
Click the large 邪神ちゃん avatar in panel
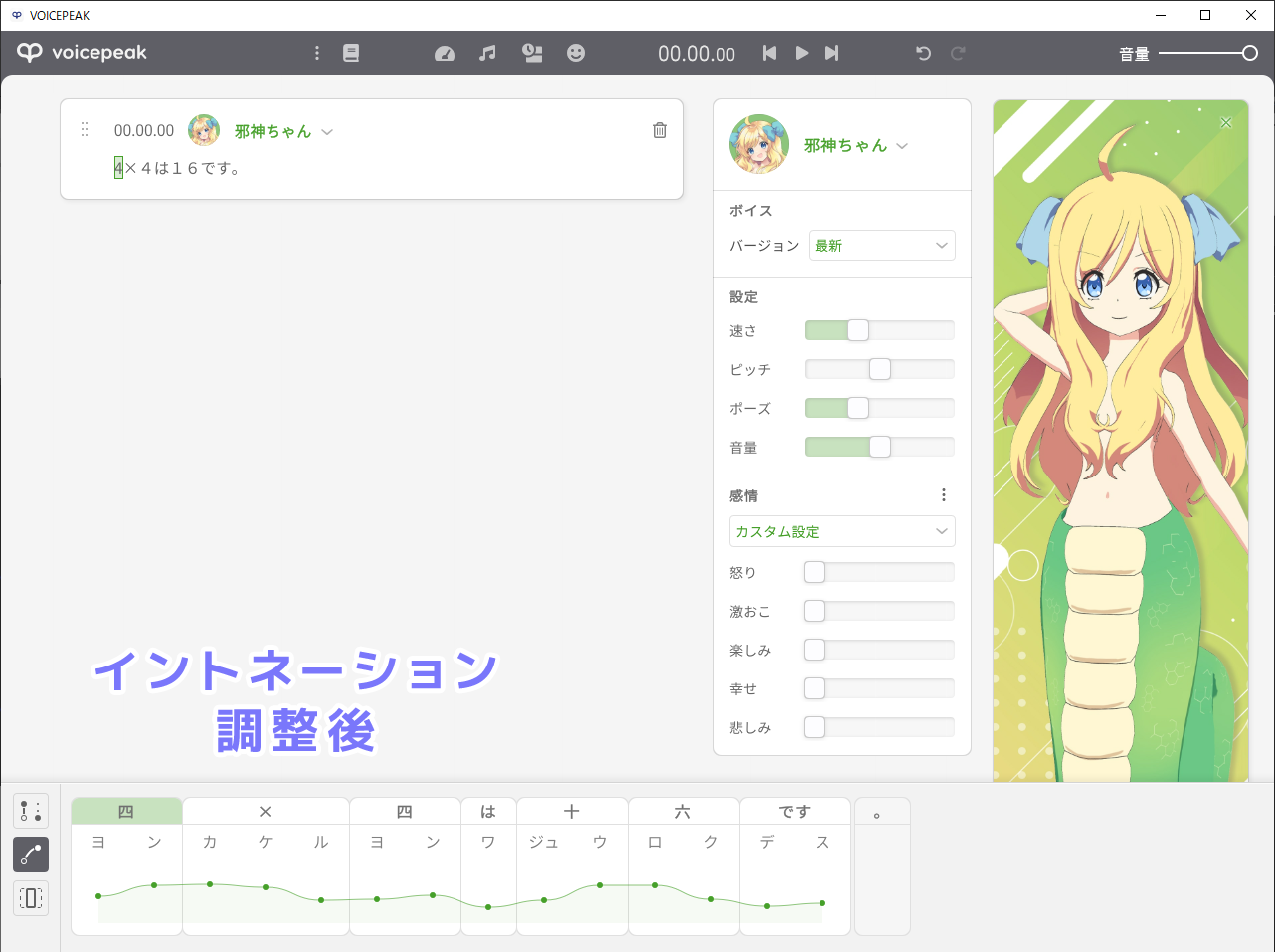(x=759, y=144)
